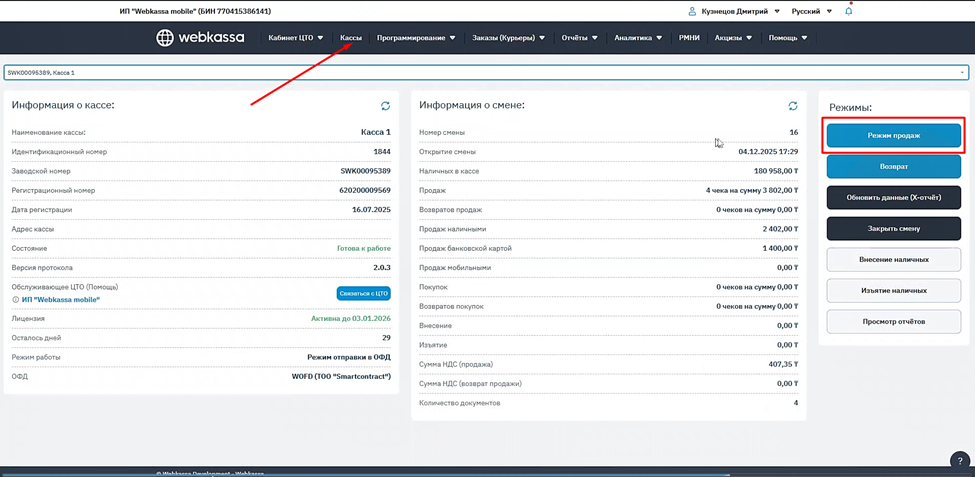Open the Кассы menu item
Viewport: 975px width, 477px height.
pos(351,38)
